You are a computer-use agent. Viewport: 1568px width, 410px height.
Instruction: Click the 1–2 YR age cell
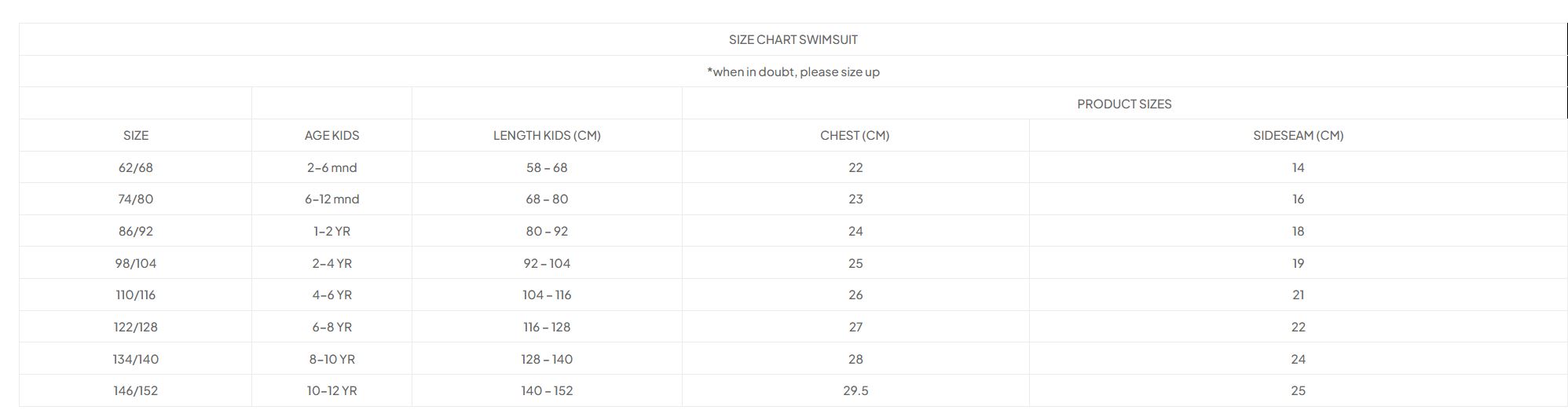click(x=332, y=231)
